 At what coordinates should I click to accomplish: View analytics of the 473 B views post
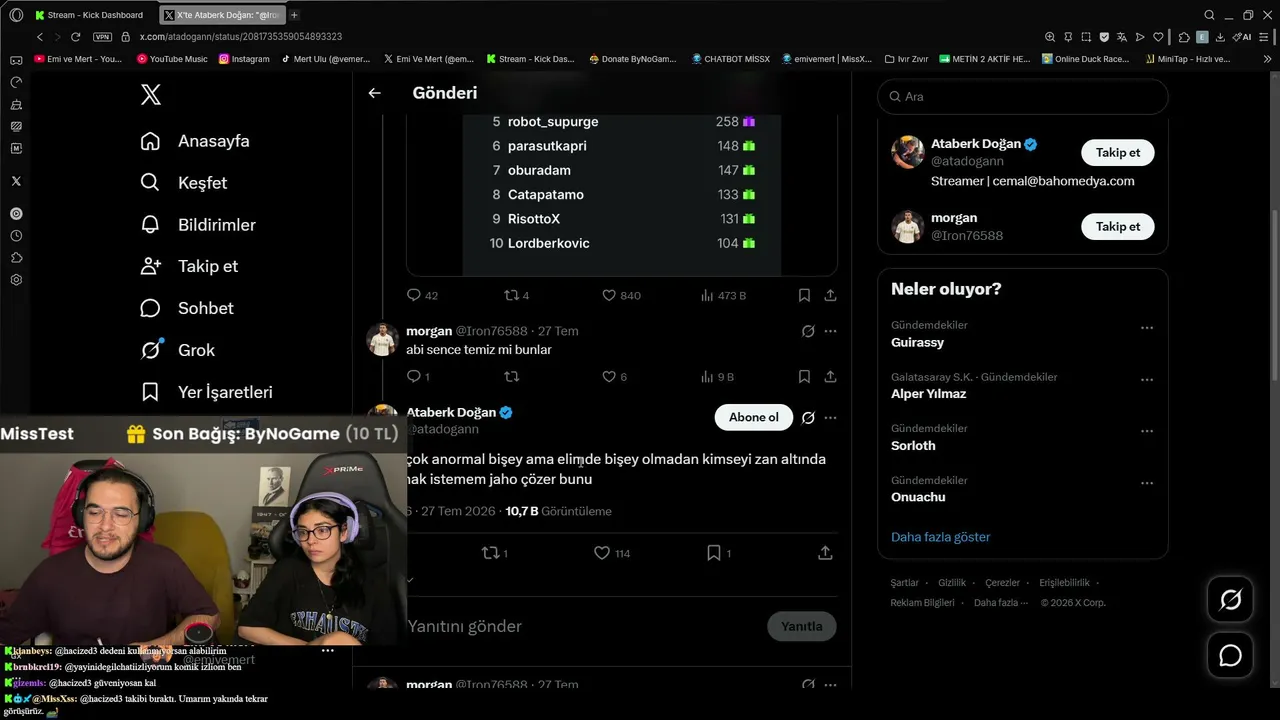click(x=707, y=295)
